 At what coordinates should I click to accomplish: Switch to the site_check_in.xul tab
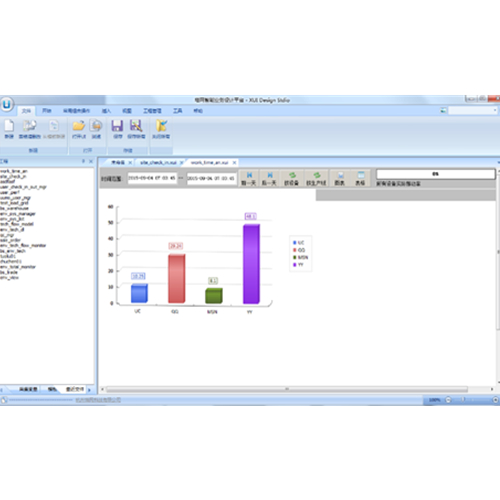pyautogui.click(x=158, y=163)
